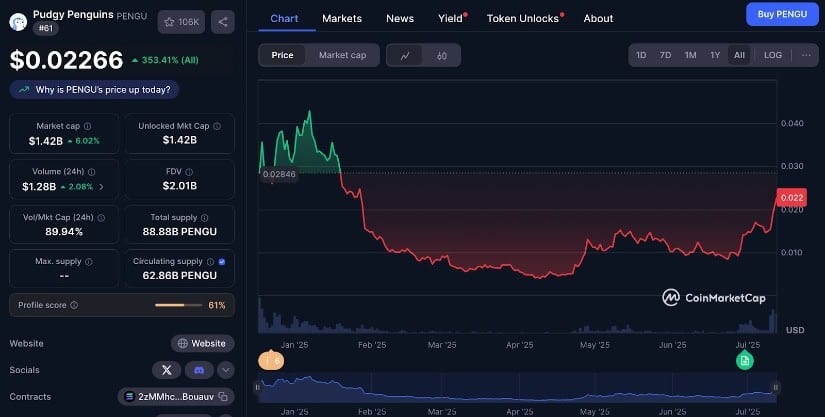Screen dimensions: 825x417
Task: Open the News tab
Action: 400,18
